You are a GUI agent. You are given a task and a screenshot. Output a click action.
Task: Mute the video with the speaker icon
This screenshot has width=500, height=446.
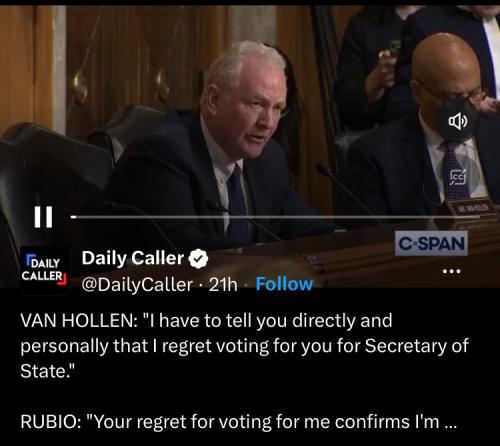pos(458,121)
